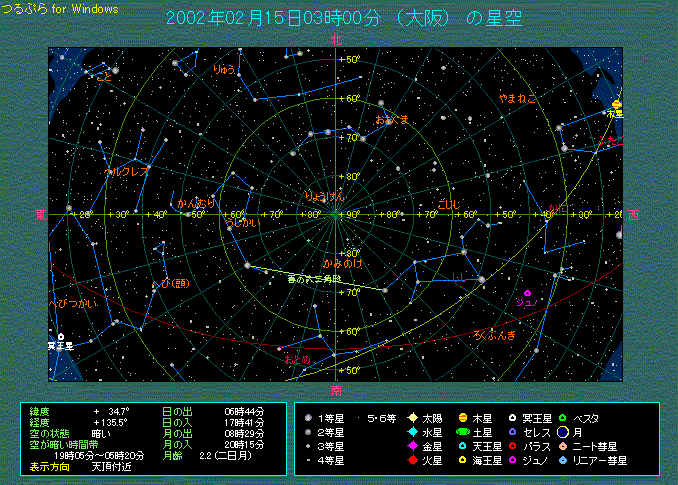Select the magenta Venus (金星) diamond in legend
This screenshot has height=485, width=678.
click(412, 446)
